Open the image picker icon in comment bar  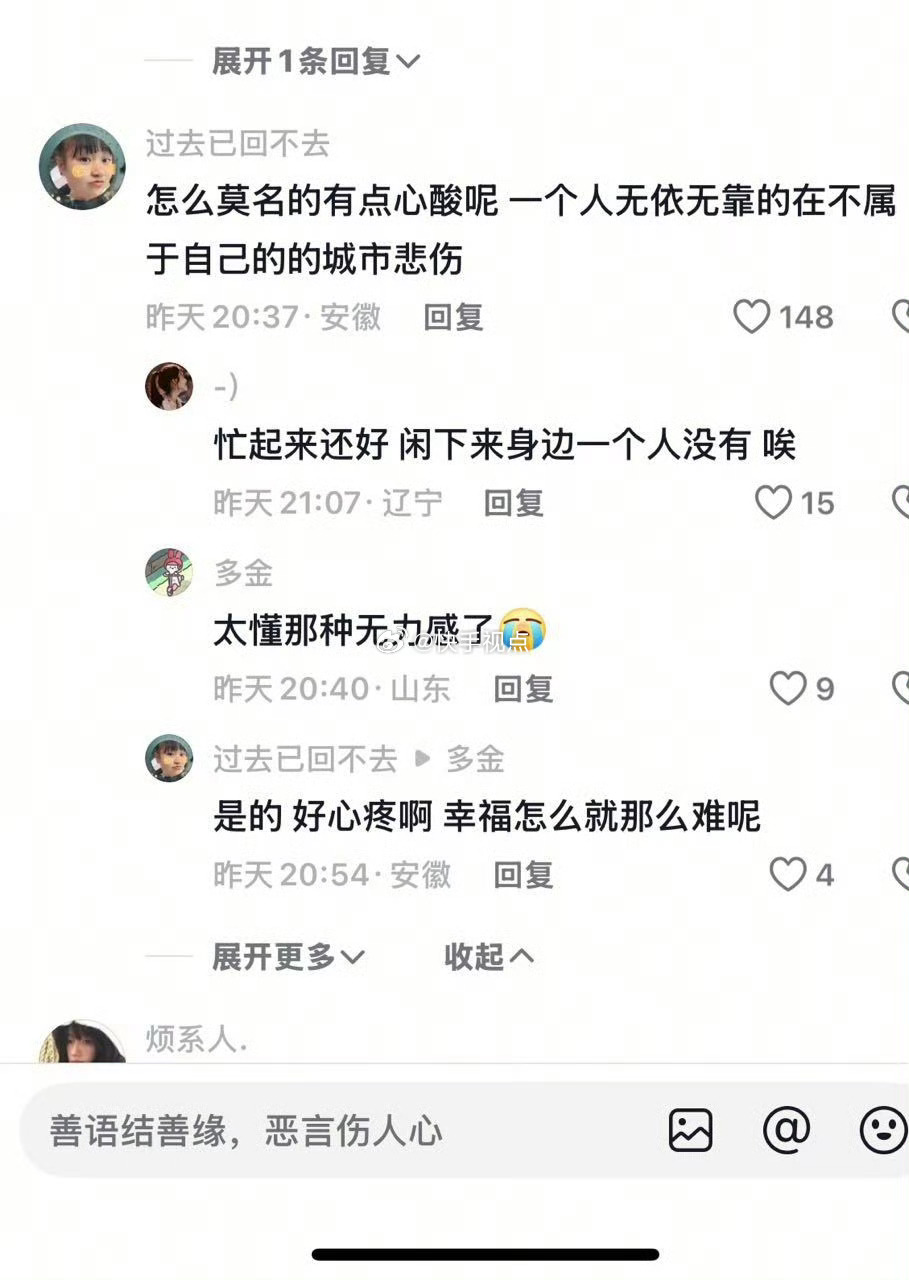(x=691, y=1130)
